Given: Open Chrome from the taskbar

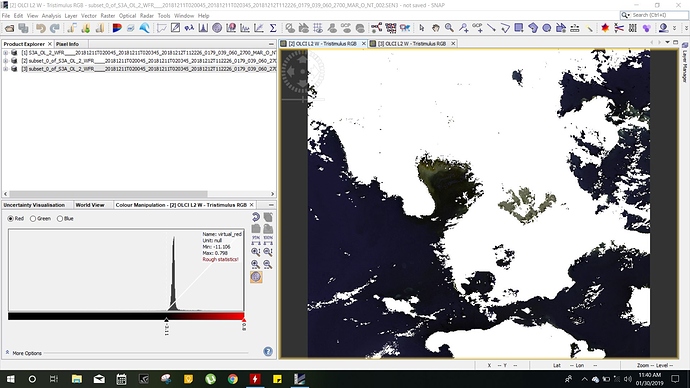Looking at the screenshot, I should [233, 379].
